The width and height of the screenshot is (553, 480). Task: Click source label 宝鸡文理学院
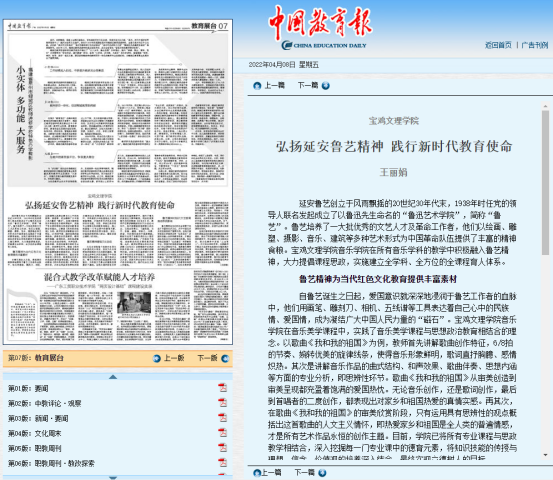pos(394,121)
